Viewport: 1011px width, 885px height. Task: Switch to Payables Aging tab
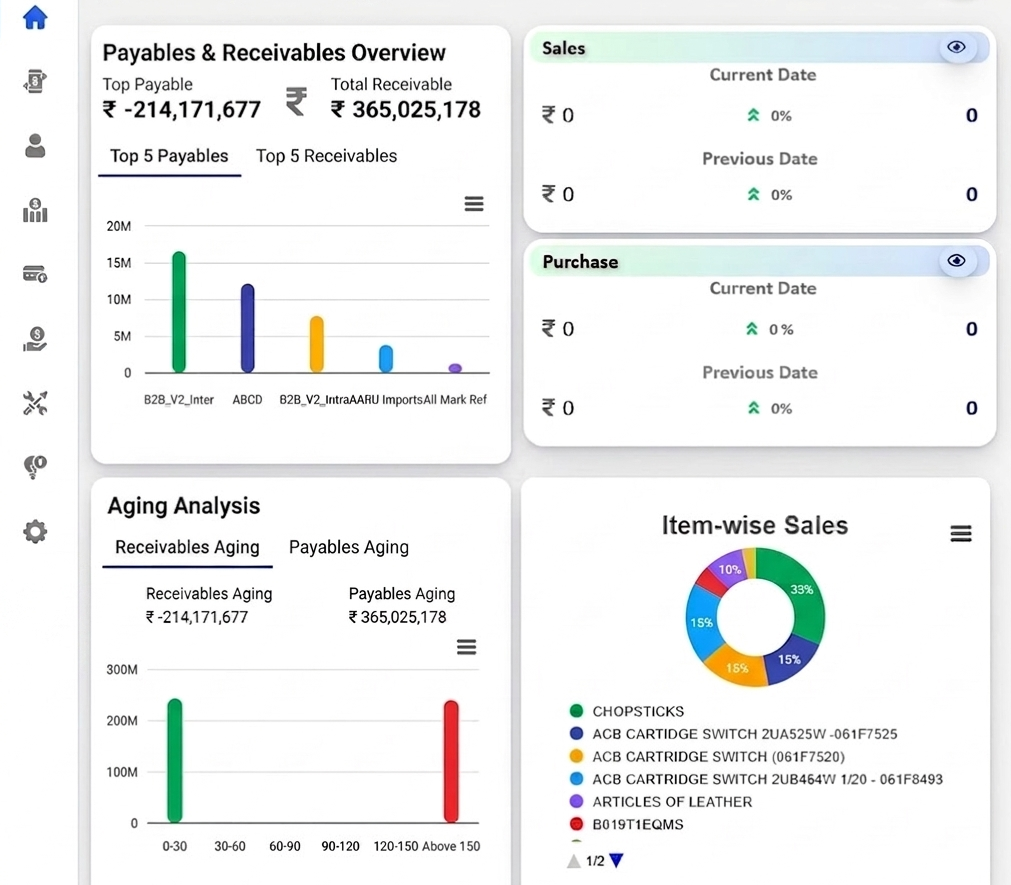(x=349, y=547)
